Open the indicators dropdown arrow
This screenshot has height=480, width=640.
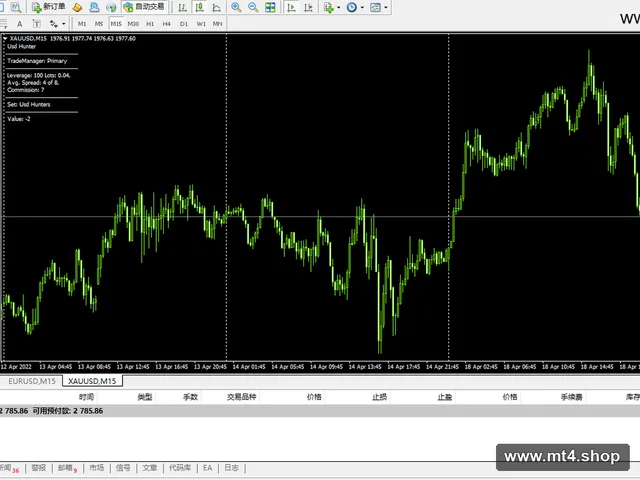[338, 7]
